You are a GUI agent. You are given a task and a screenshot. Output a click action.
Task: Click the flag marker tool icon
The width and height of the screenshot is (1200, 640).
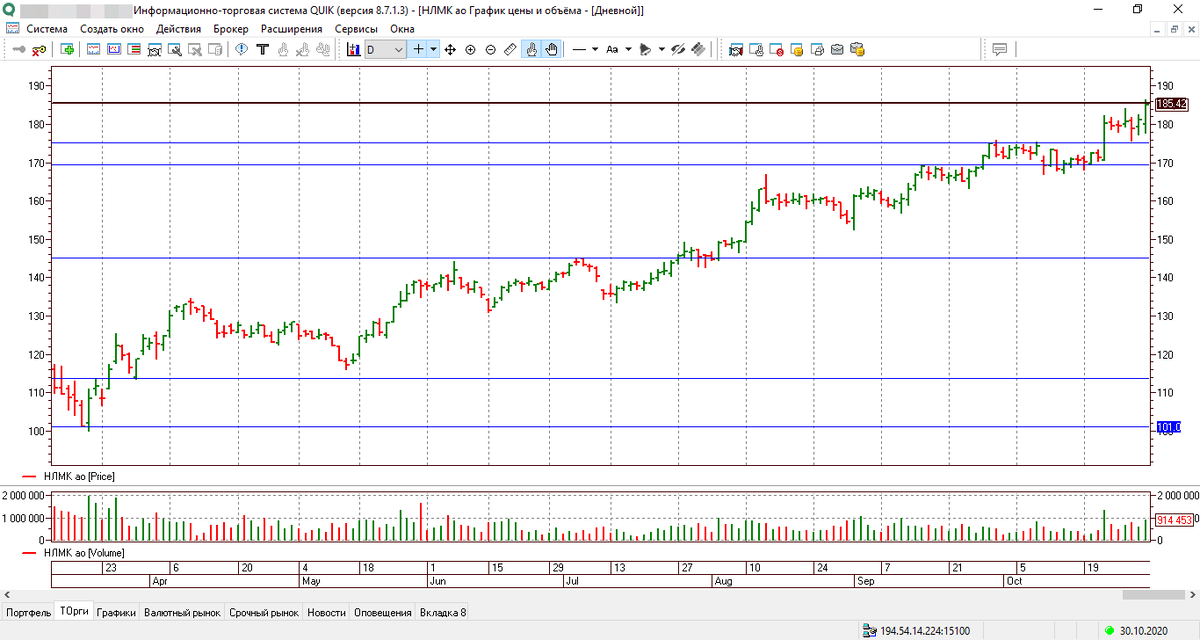645,49
